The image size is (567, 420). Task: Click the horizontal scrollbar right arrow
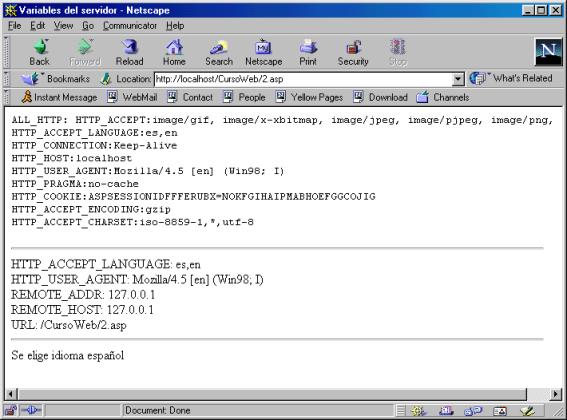coord(556,394)
